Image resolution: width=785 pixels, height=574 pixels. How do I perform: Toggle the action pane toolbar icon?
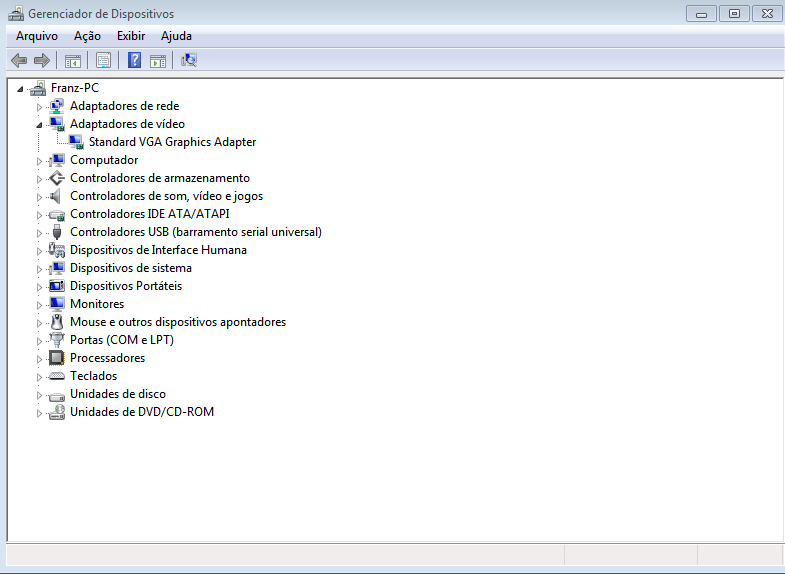pos(158,61)
